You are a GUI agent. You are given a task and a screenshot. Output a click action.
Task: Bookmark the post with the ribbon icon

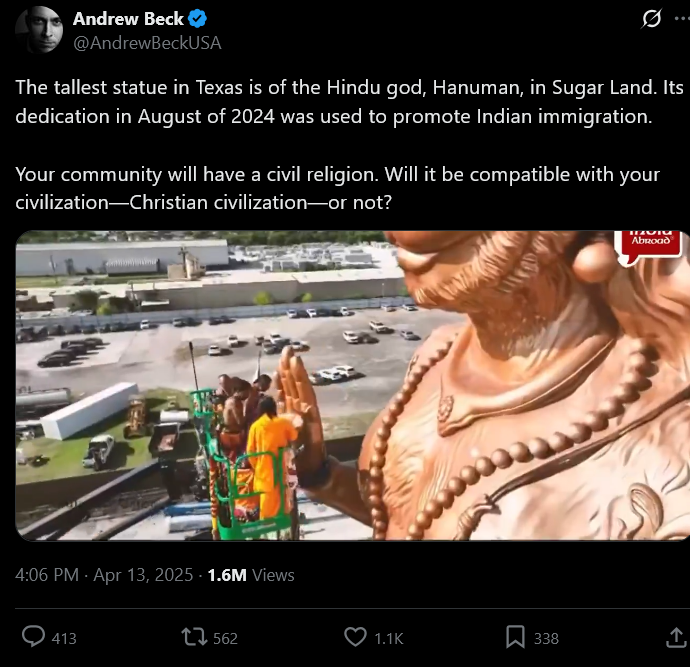pyautogui.click(x=515, y=637)
